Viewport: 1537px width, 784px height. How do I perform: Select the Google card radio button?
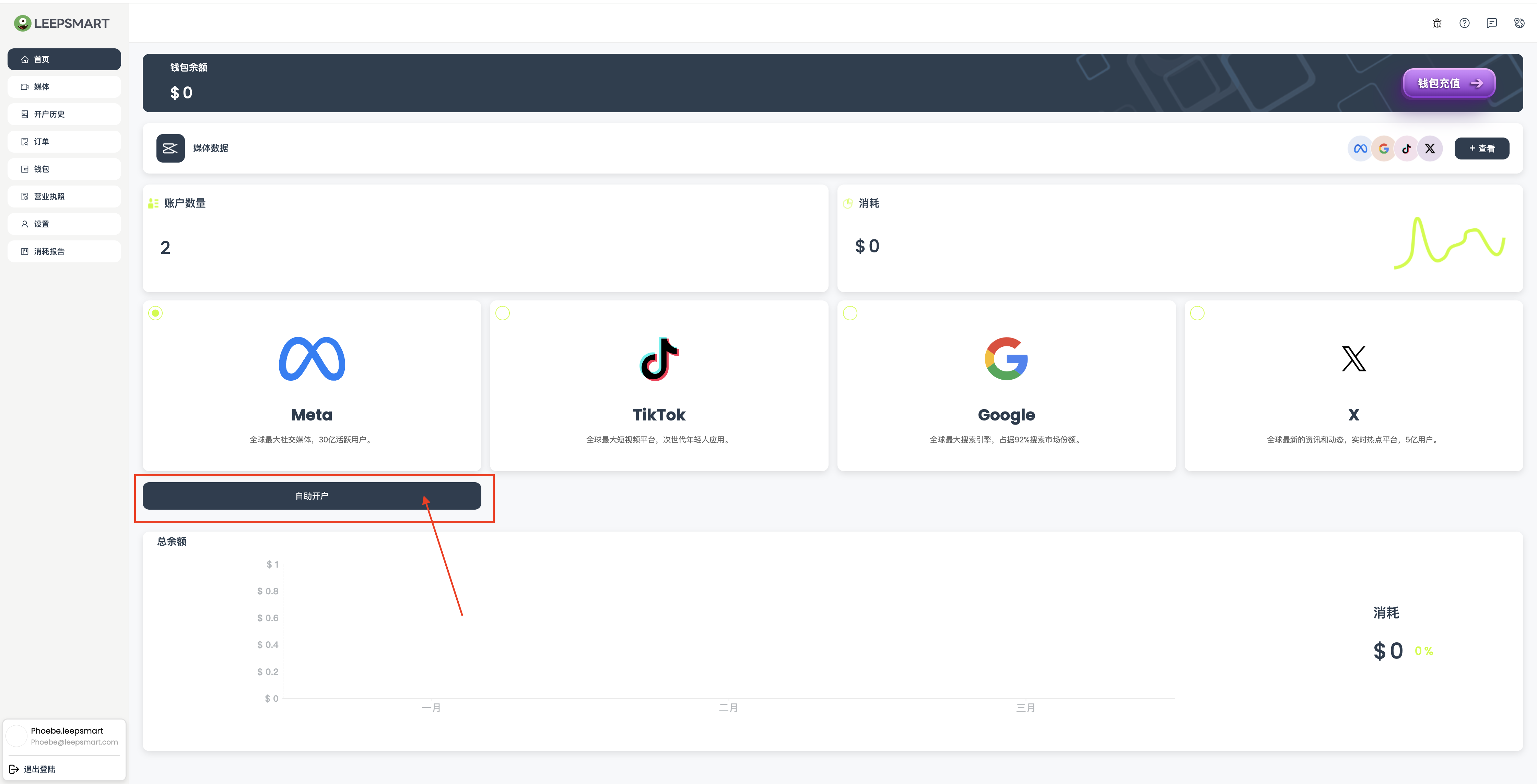pyautogui.click(x=850, y=313)
